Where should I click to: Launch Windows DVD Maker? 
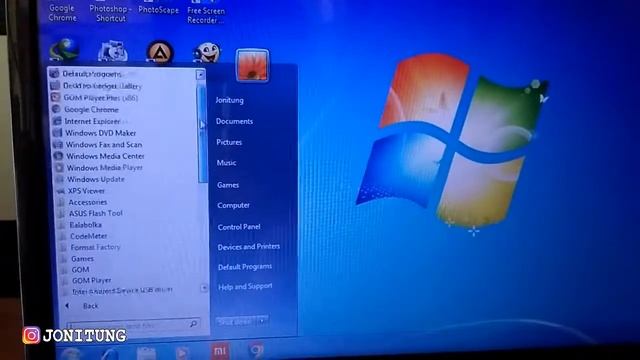coord(100,133)
